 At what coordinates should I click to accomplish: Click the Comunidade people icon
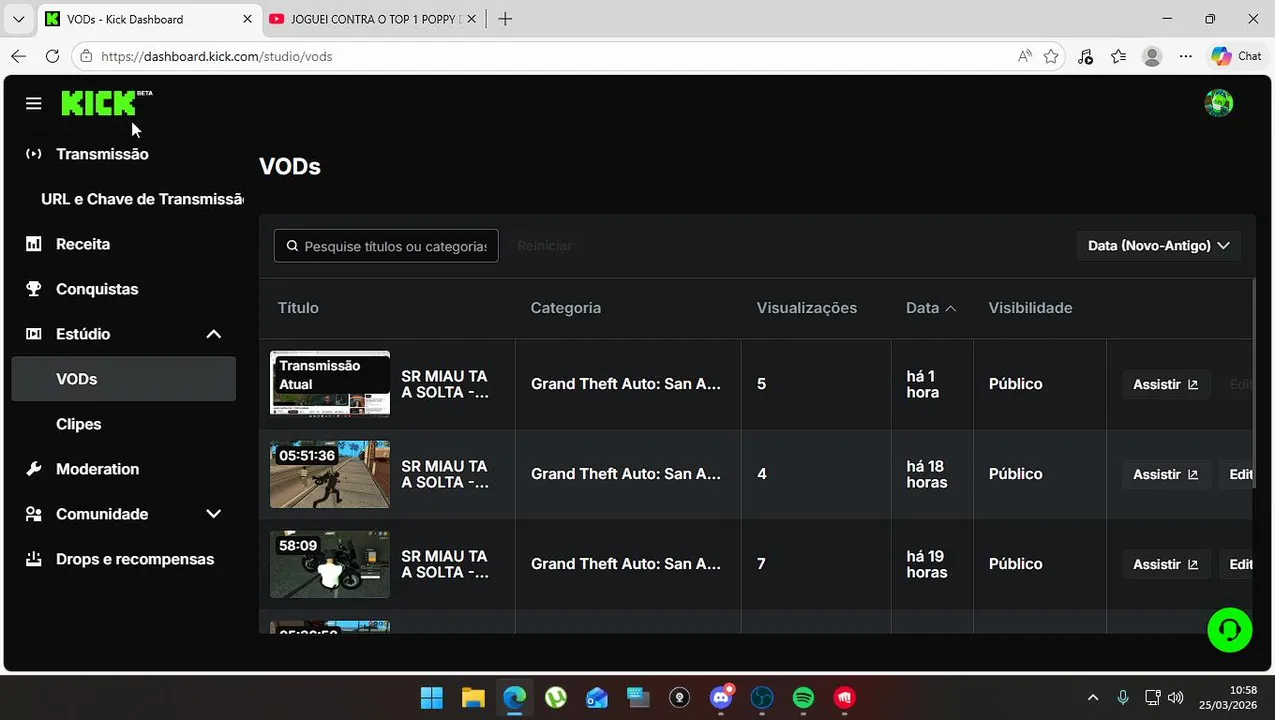(x=34, y=514)
